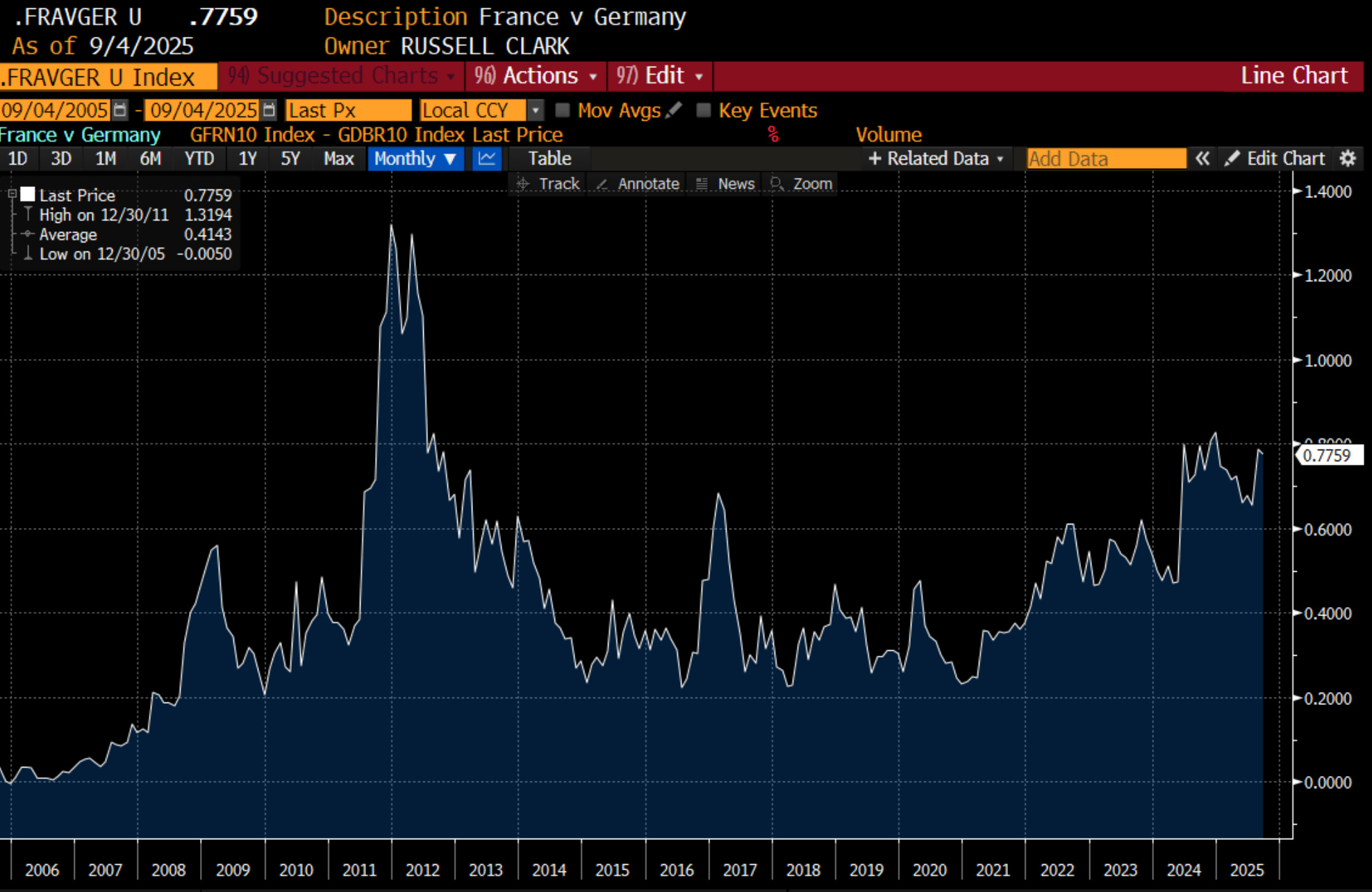
Task: Open the start date calendar picker
Action: click(120, 110)
